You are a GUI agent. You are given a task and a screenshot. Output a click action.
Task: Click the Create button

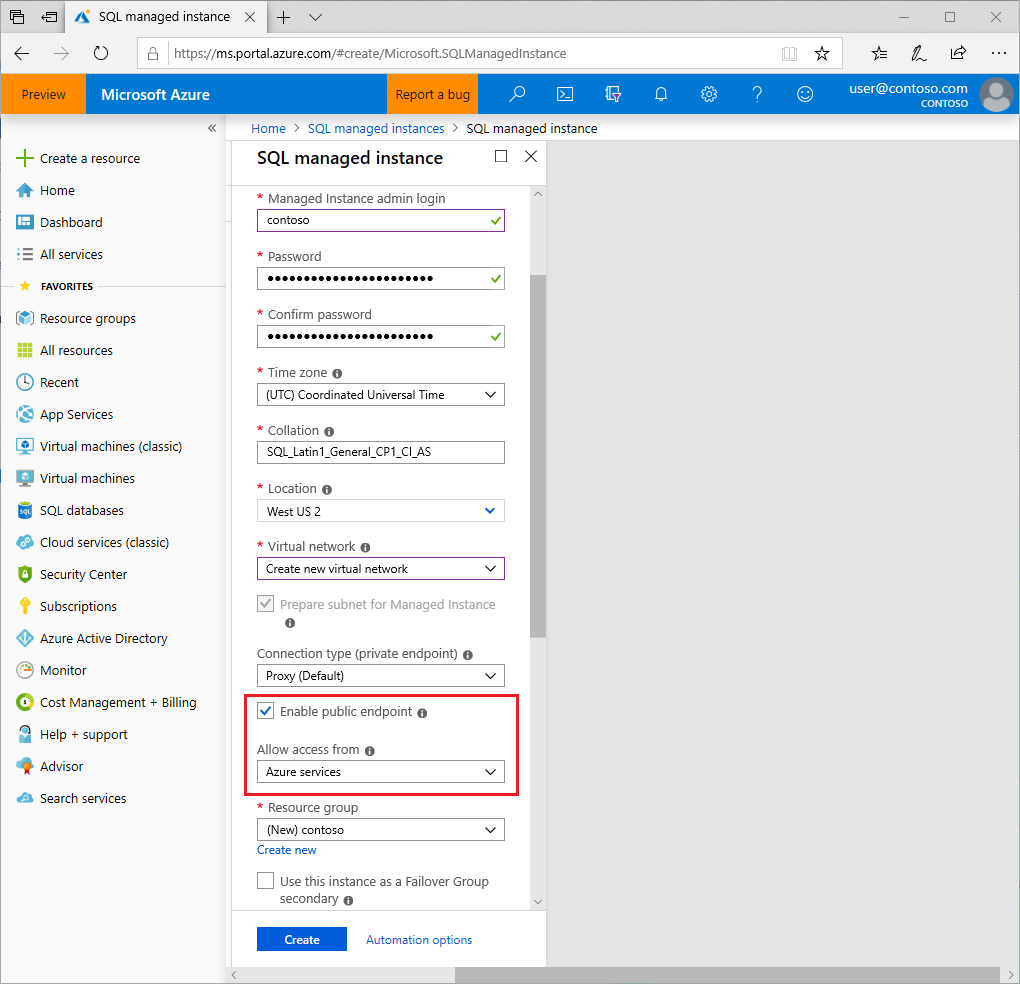302,940
